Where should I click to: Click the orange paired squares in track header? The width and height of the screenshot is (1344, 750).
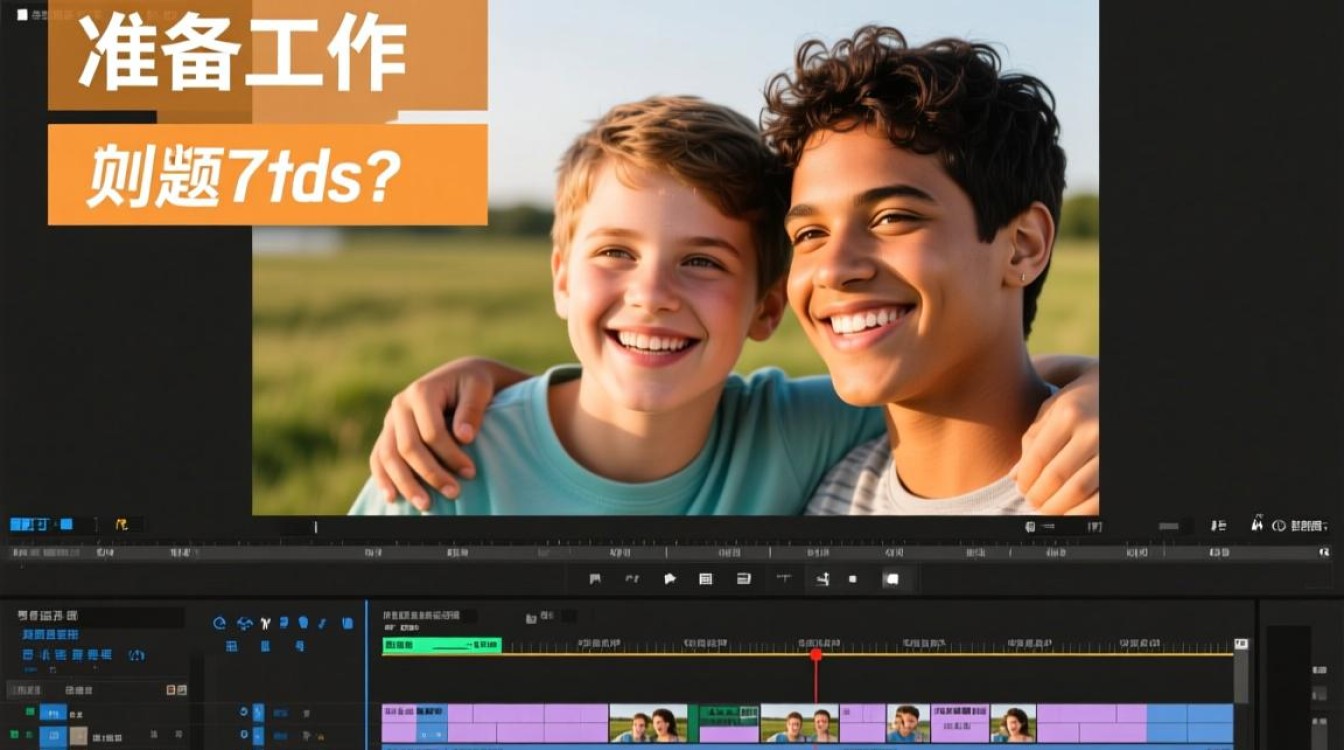177,690
